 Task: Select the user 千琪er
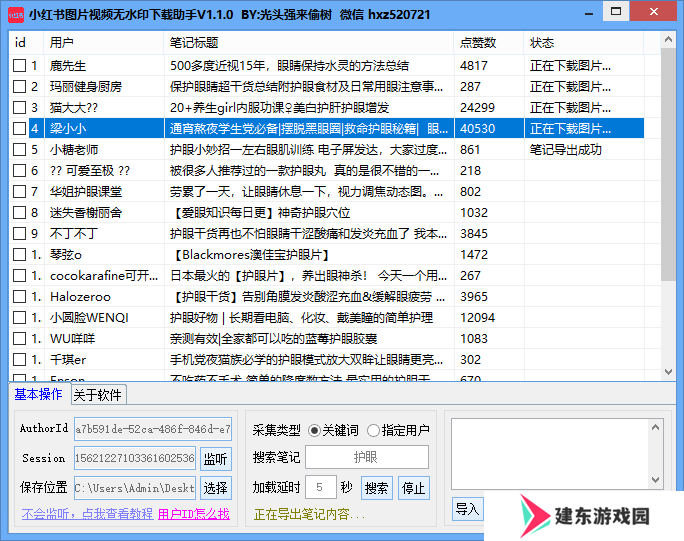pos(68,360)
